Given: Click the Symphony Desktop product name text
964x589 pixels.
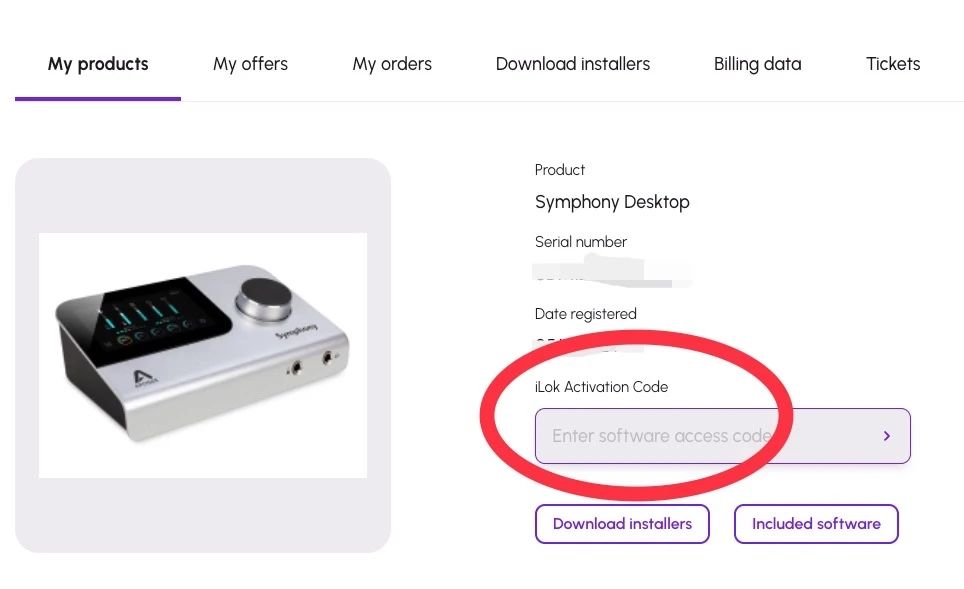Looking at the screenshot, I should point(612,202).
